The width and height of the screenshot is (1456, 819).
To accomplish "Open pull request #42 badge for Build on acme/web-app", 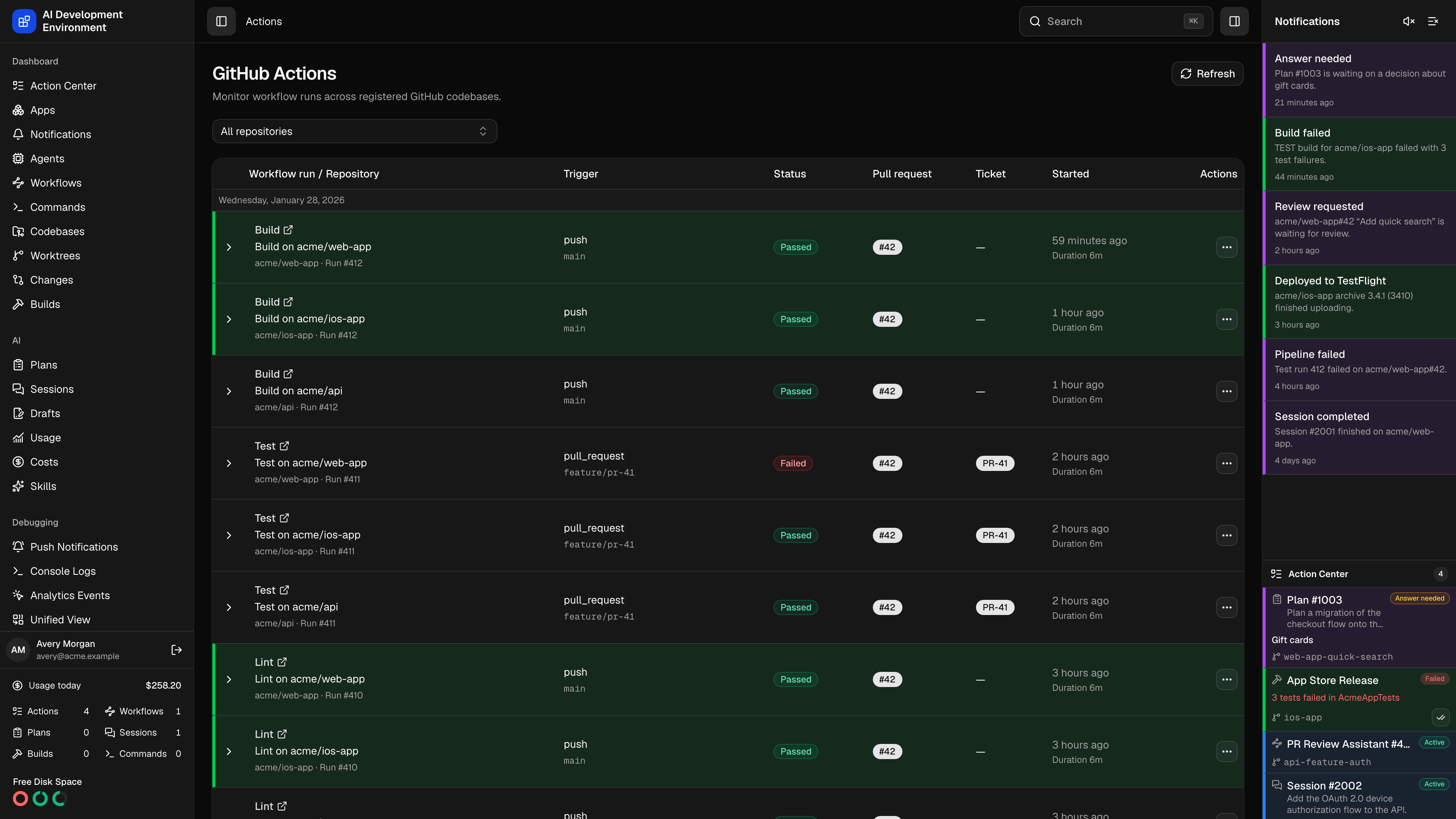I will point(887,247).
